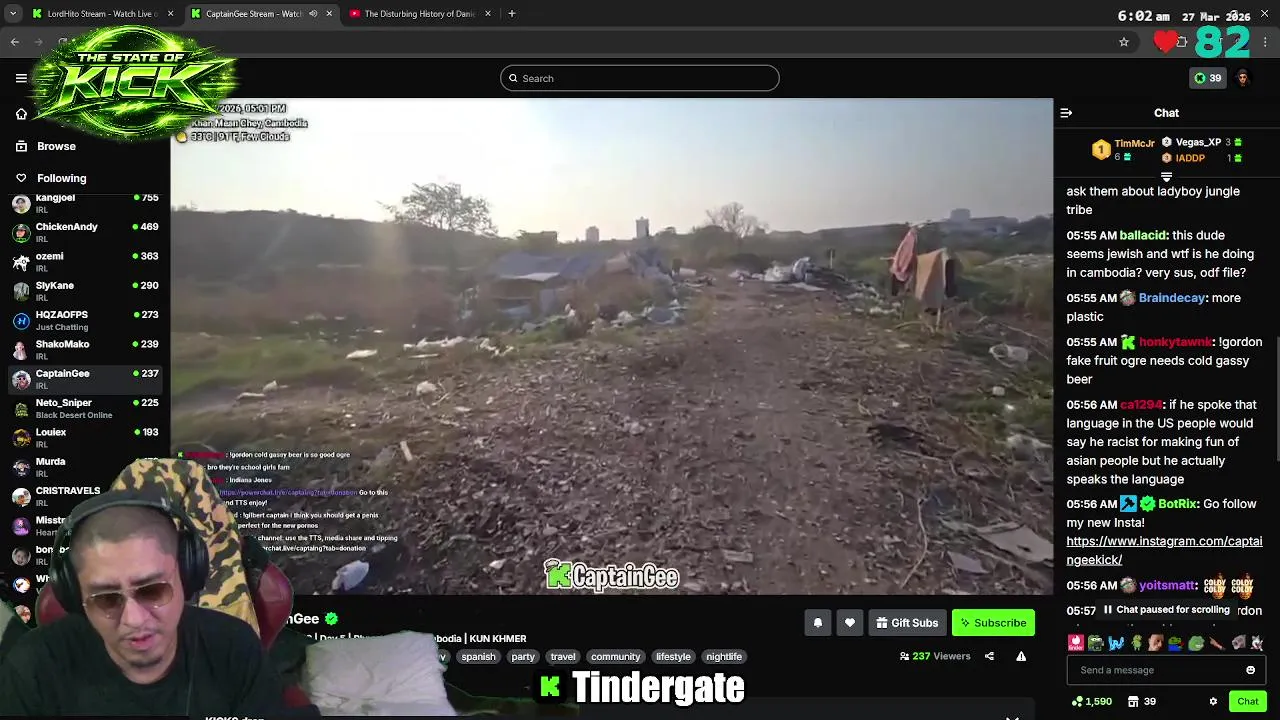Screen dimensions: 1280x720
Task: Open the Kick hamburger sidebar menu
Action: 21,78
